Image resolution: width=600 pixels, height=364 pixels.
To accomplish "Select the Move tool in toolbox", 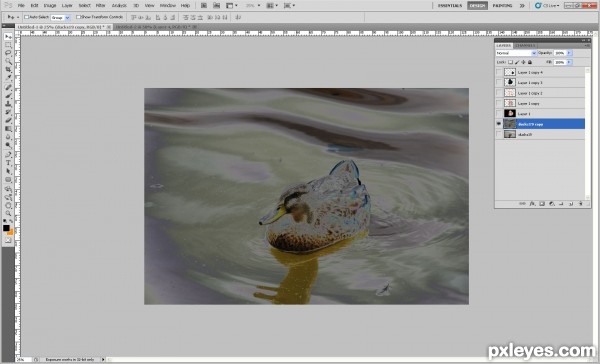I will (x=8, y=36).
